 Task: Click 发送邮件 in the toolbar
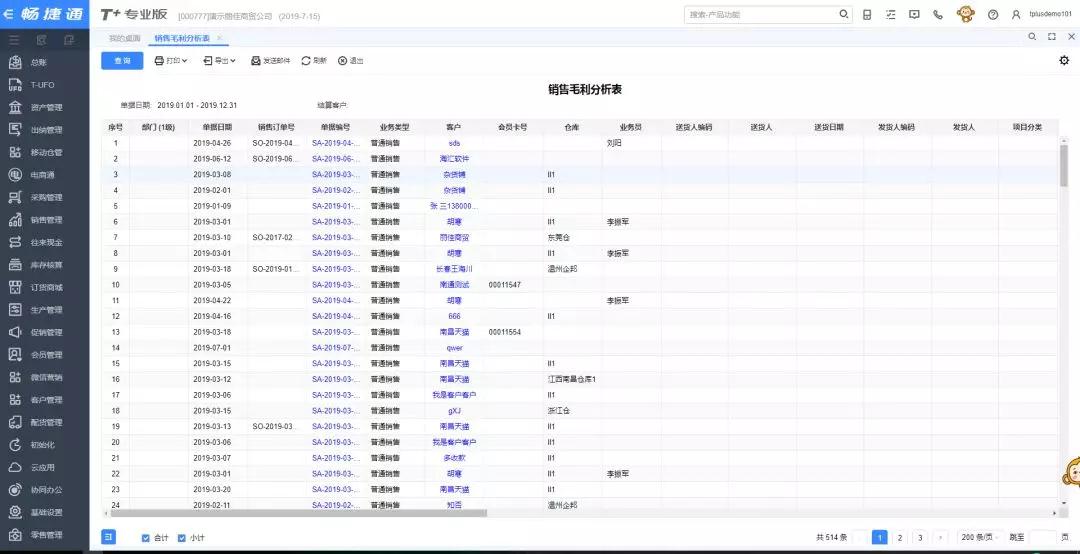click(x=271, y=61)
